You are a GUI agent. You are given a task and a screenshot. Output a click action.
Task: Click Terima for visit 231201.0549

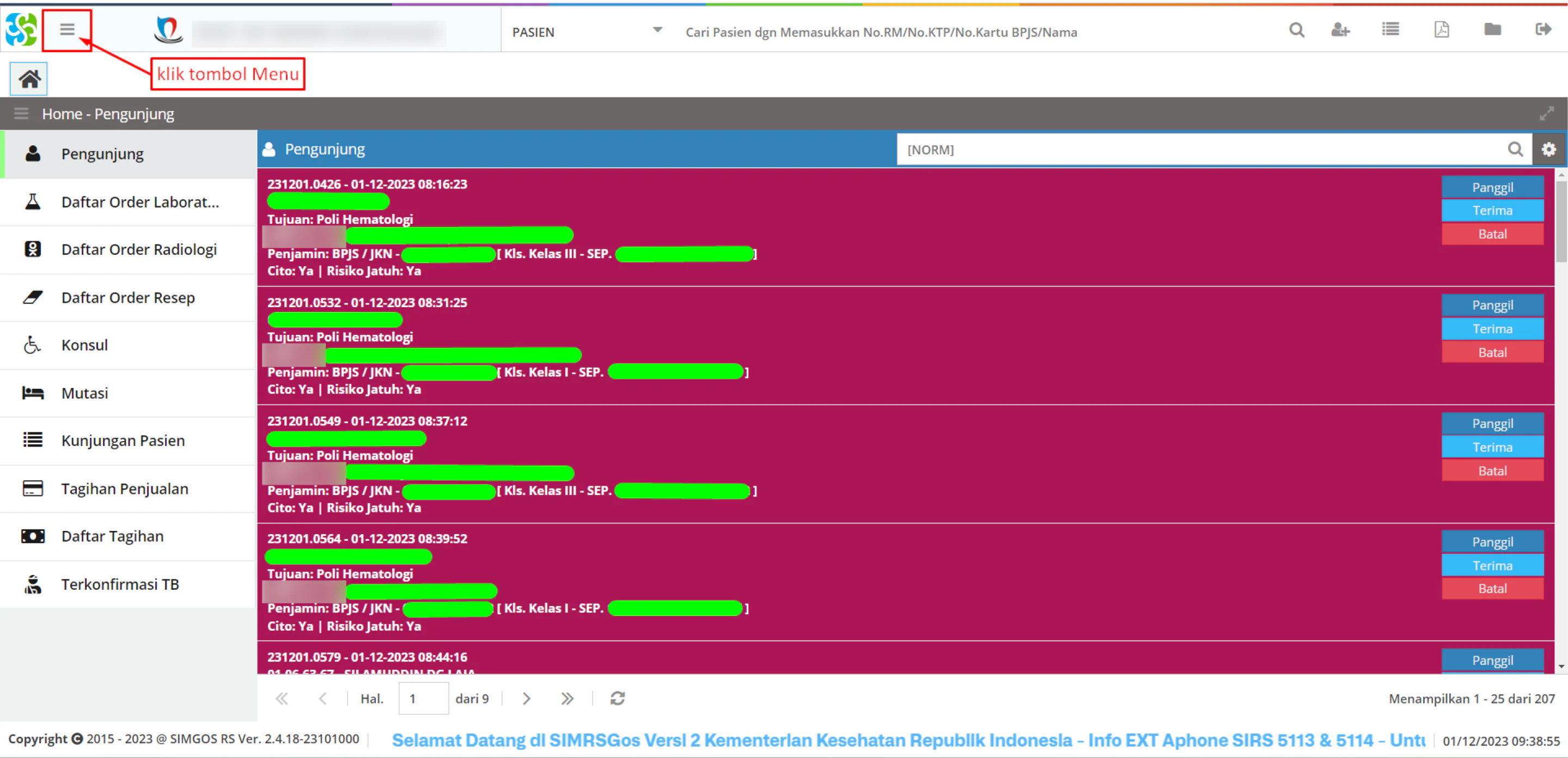(x=1492, y=447)
